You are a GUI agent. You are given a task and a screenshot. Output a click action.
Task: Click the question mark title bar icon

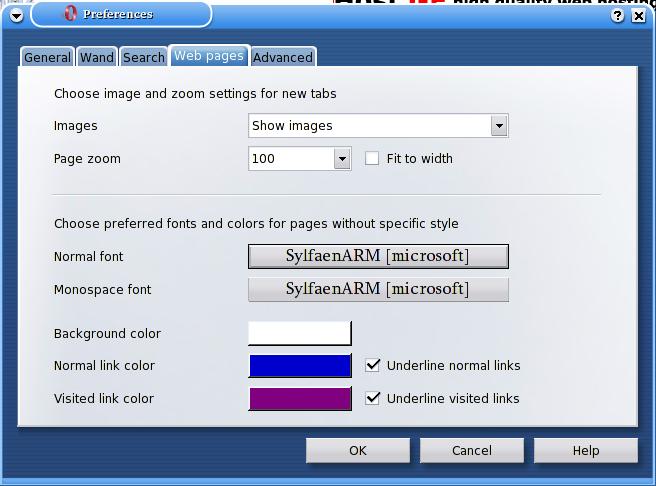(617, 15)
